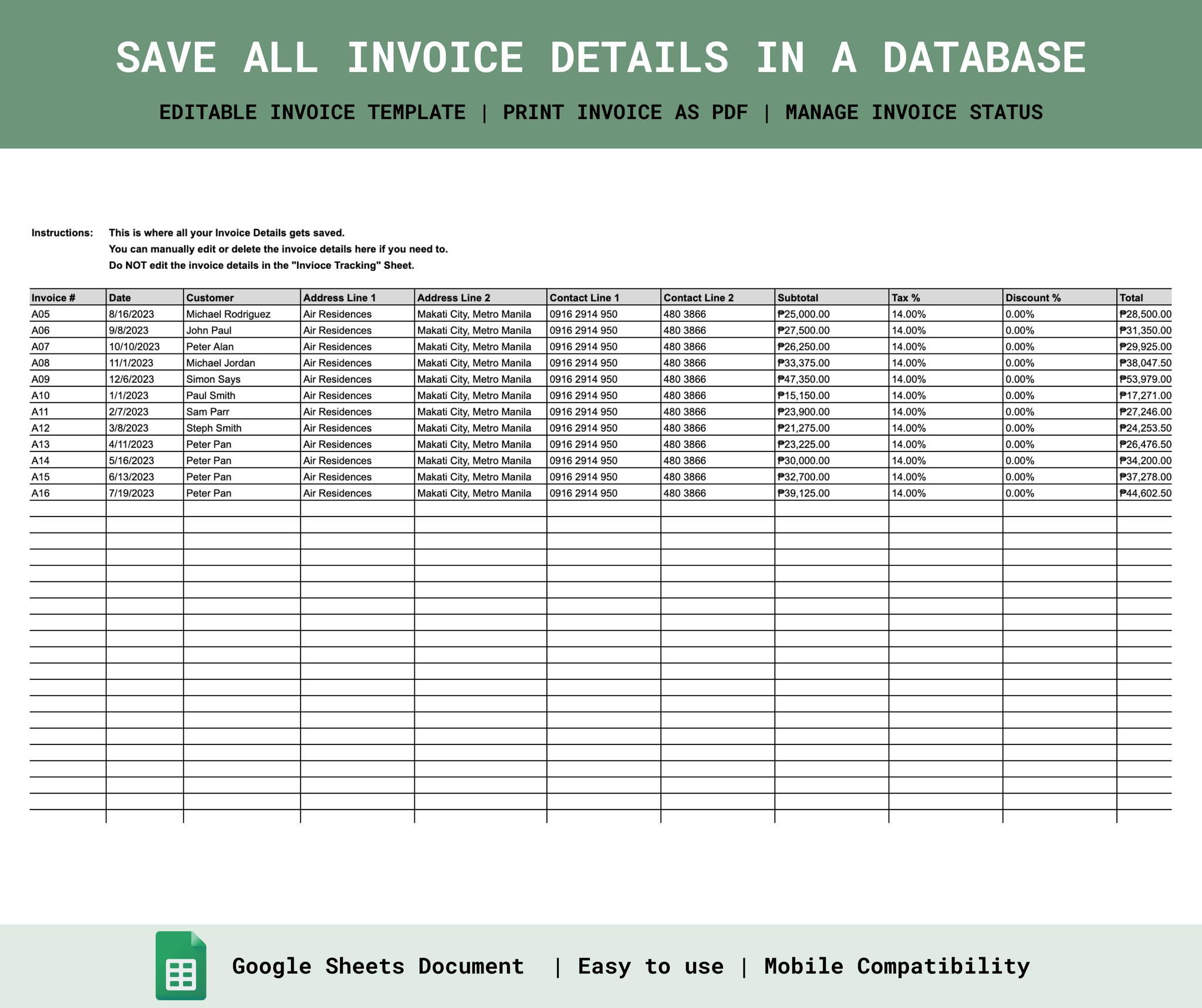The image size is (1202, 1008).
Task: Click the Address Line 2 header
Action: (x=481, y=297)
